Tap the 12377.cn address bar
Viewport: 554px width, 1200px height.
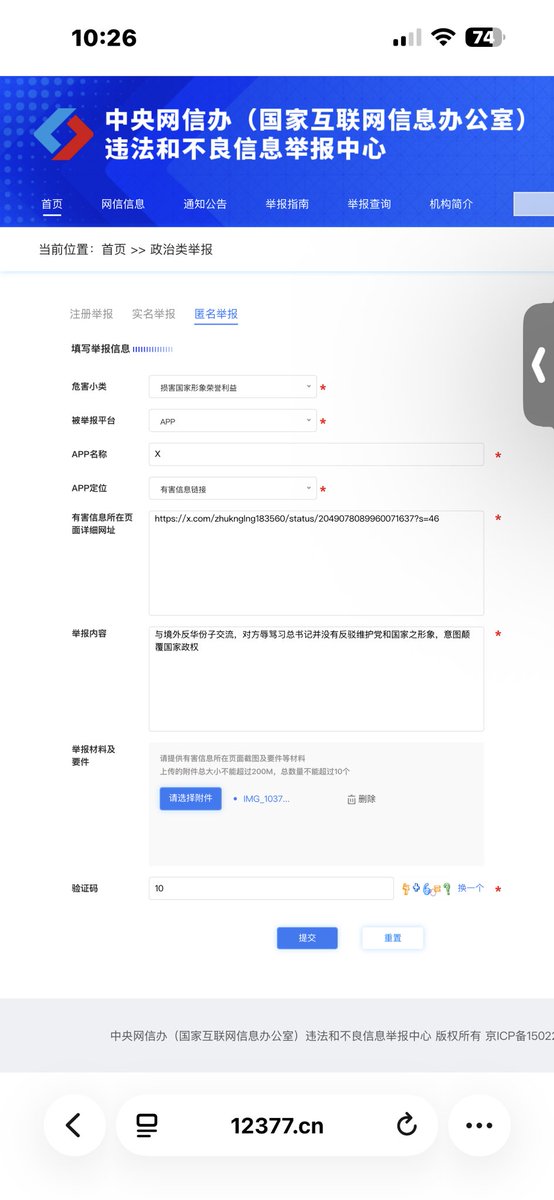click(277, 1126)
